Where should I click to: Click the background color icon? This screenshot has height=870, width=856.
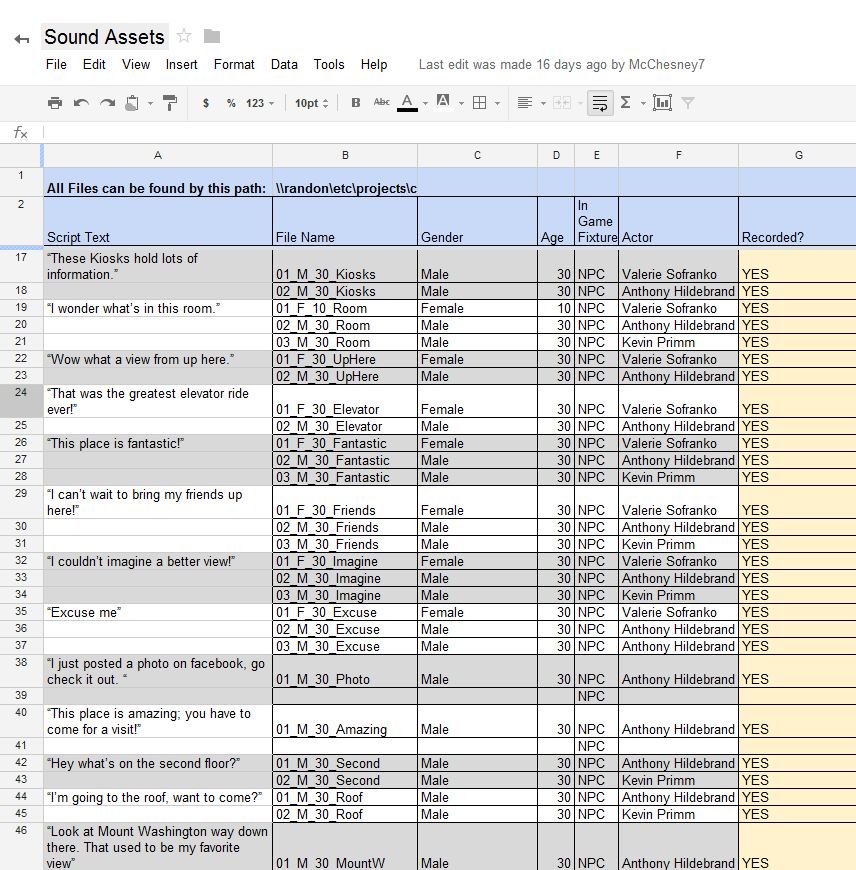point(443,102)
